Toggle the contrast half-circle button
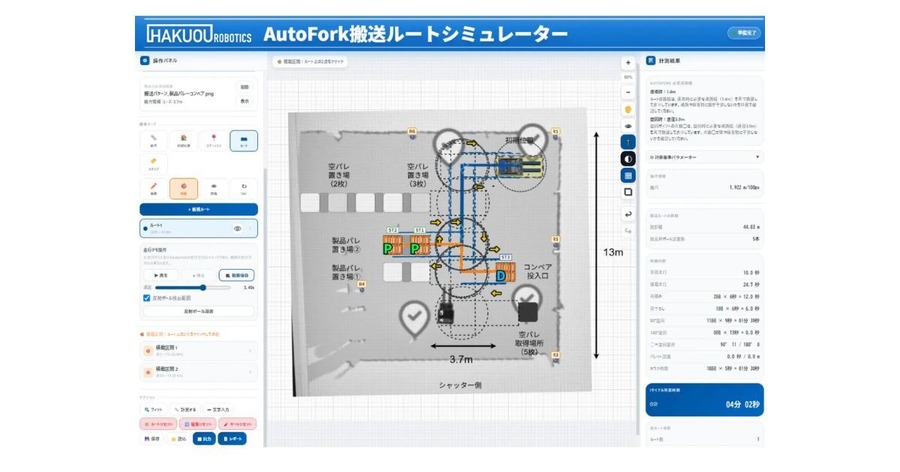900x472 pixels. coord(628,159)
